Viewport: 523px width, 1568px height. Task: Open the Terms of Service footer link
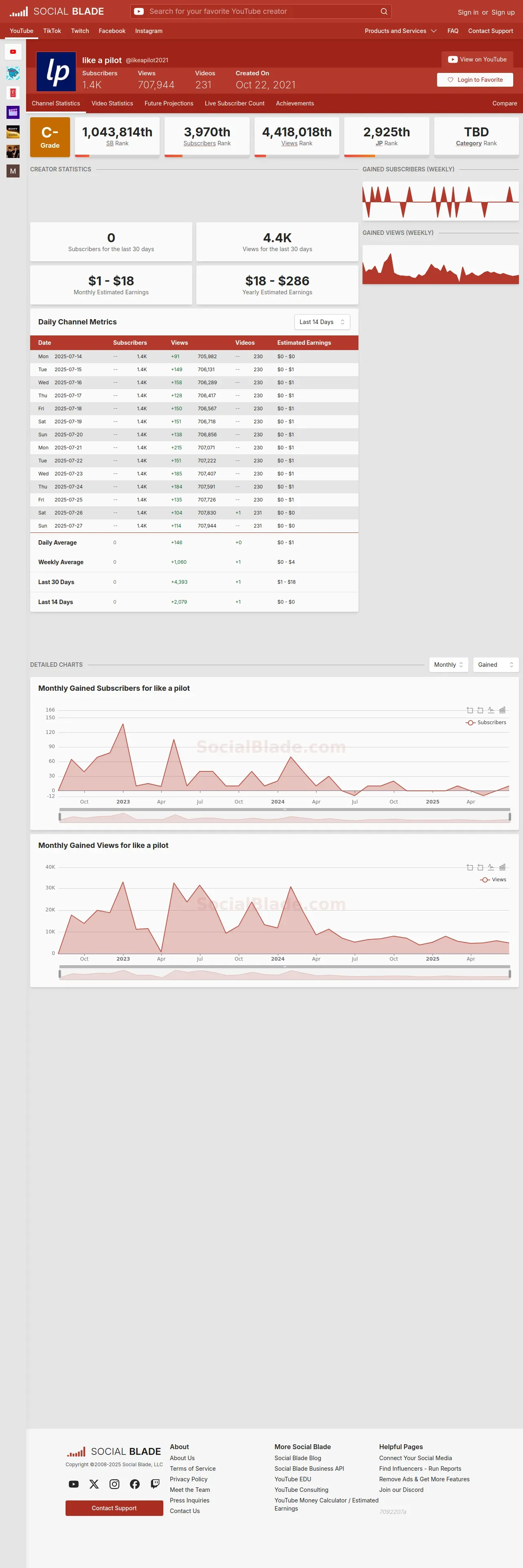click(x=192, y=1469)
